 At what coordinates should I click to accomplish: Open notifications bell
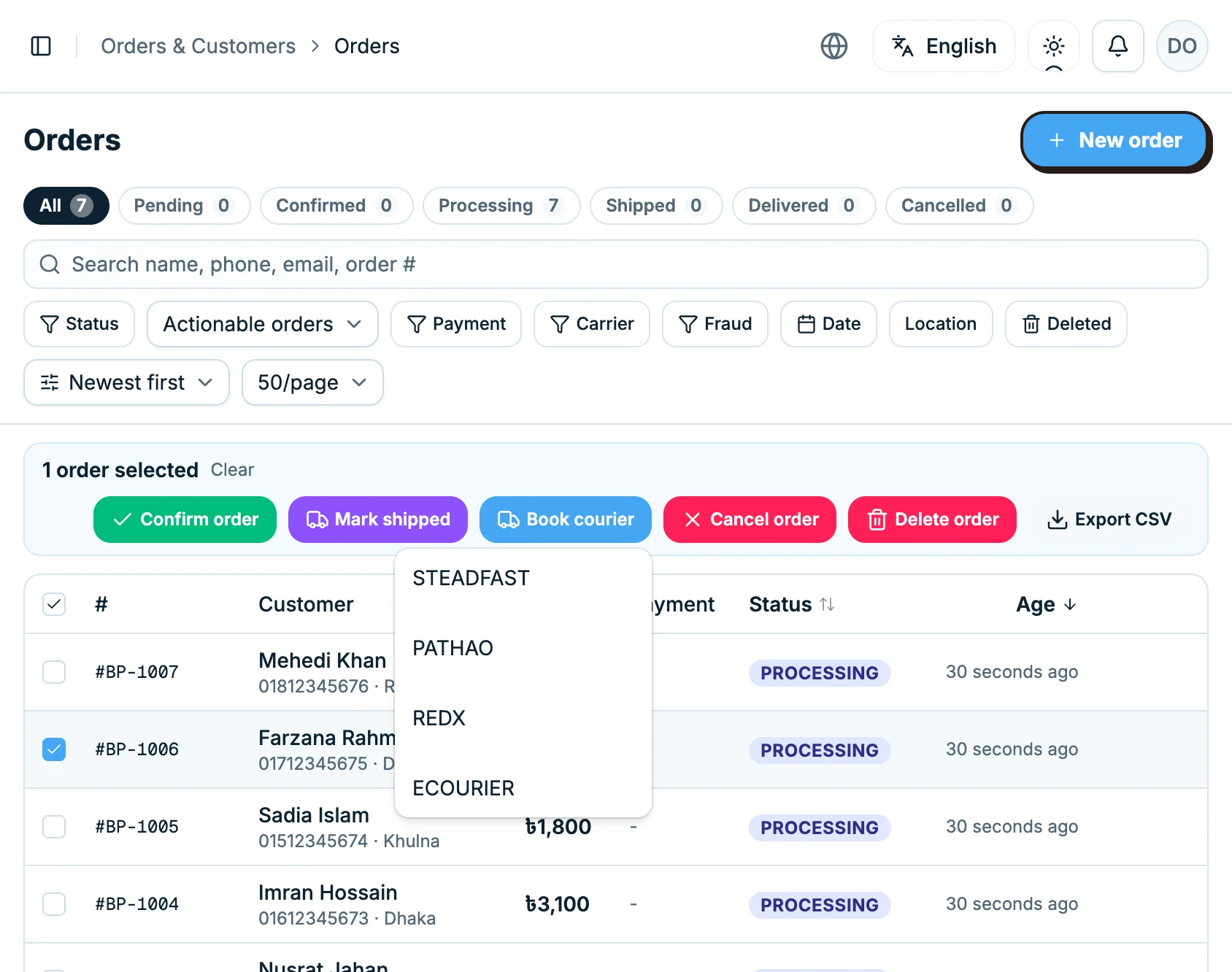tap(1117, 46)
